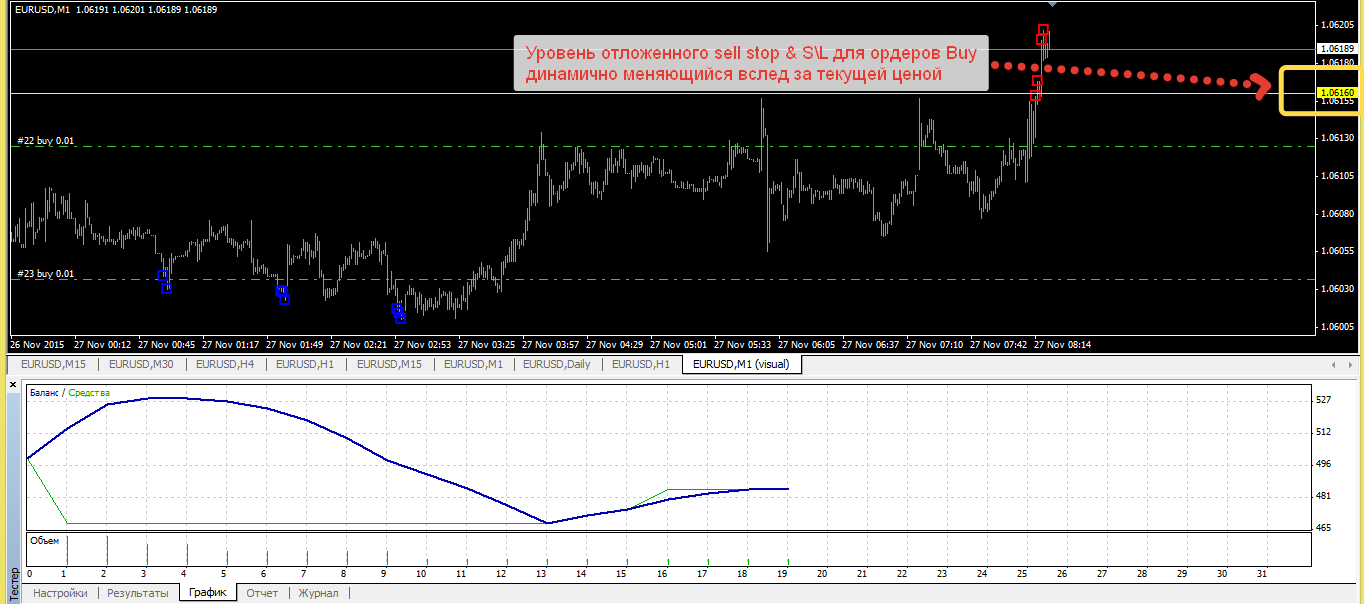This screenshot has width=1364, height=604.
Task: Click the 496 balance axis value
Action: 1324,463
